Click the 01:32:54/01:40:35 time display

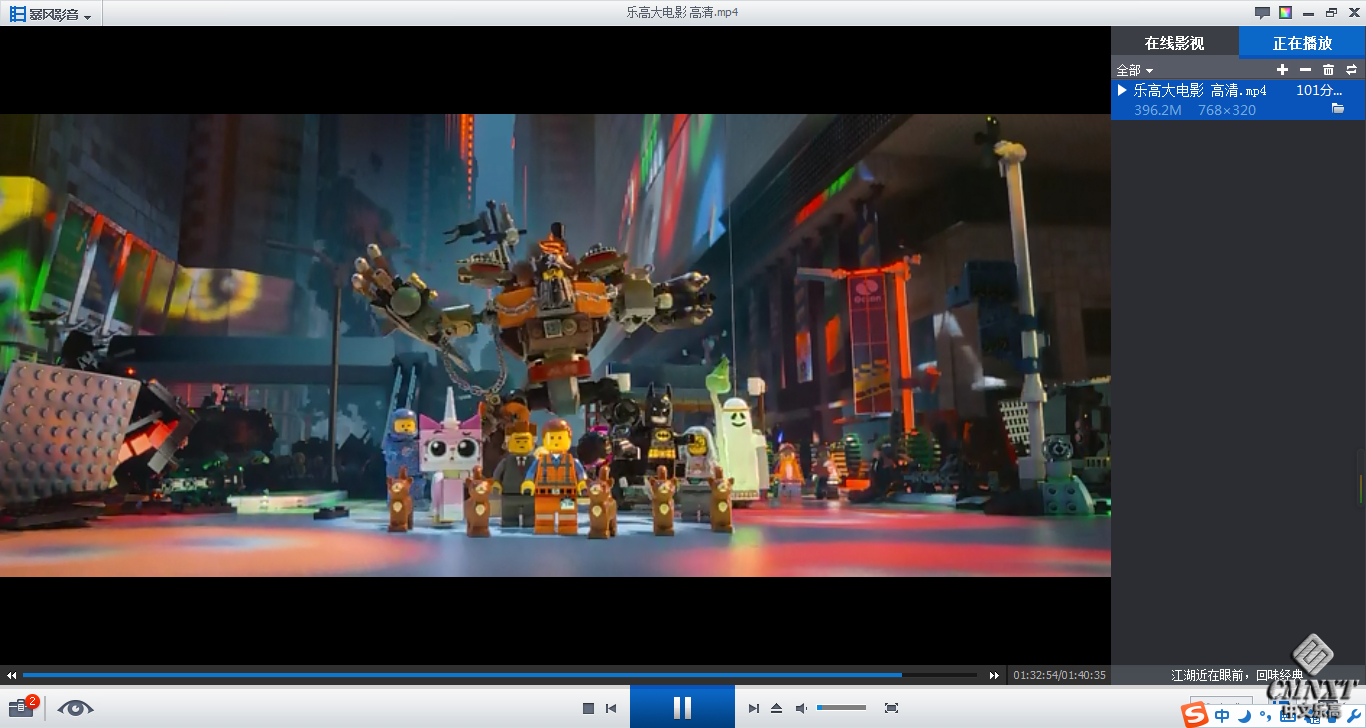tap(1059, 675)
